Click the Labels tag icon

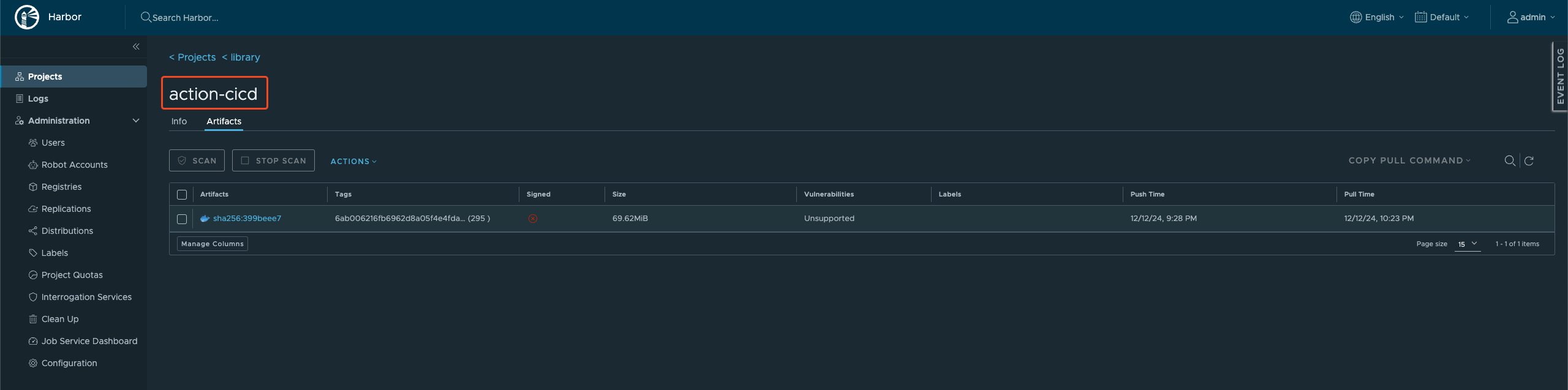click(x=33, y=253)
